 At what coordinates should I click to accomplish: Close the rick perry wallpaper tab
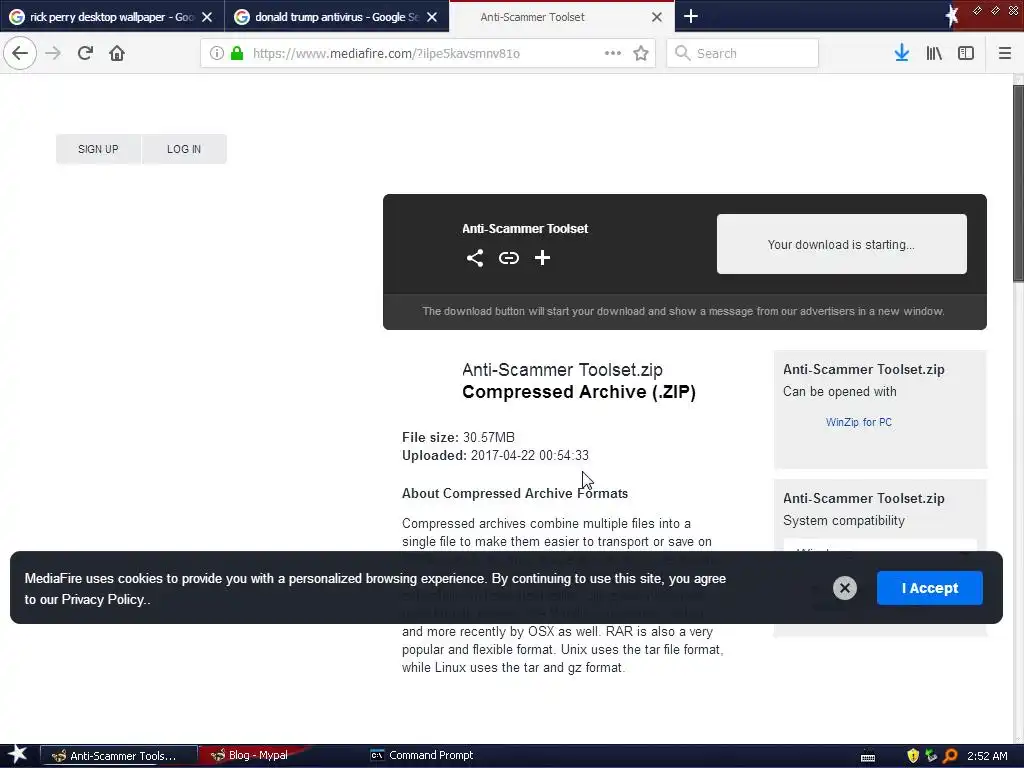(x=207, y=18)
